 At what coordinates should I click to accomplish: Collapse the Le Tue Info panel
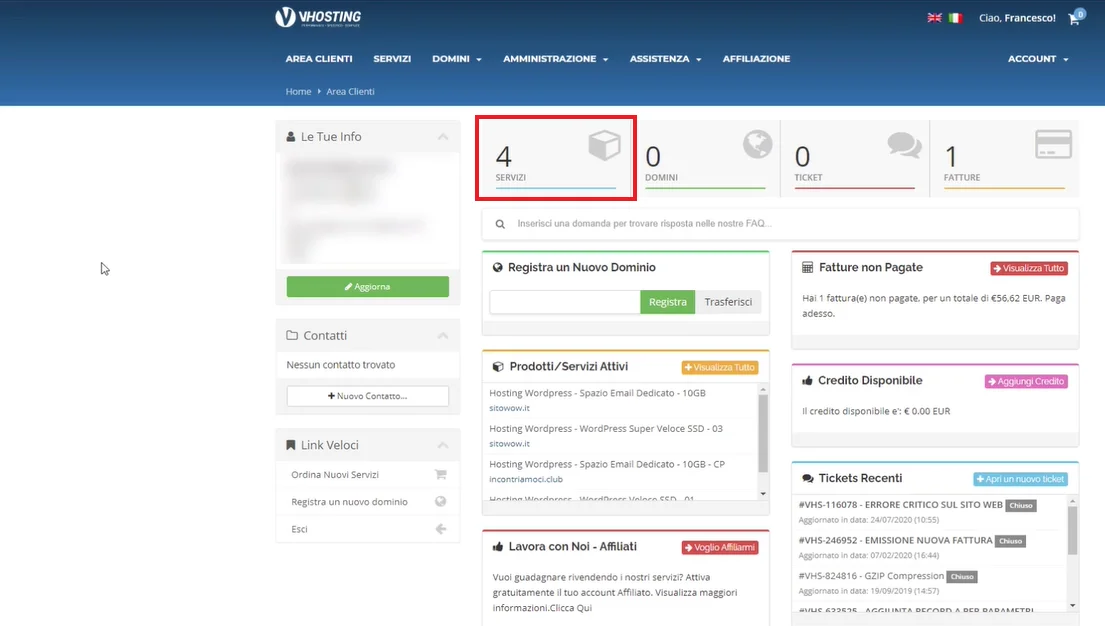coord(443,137)
